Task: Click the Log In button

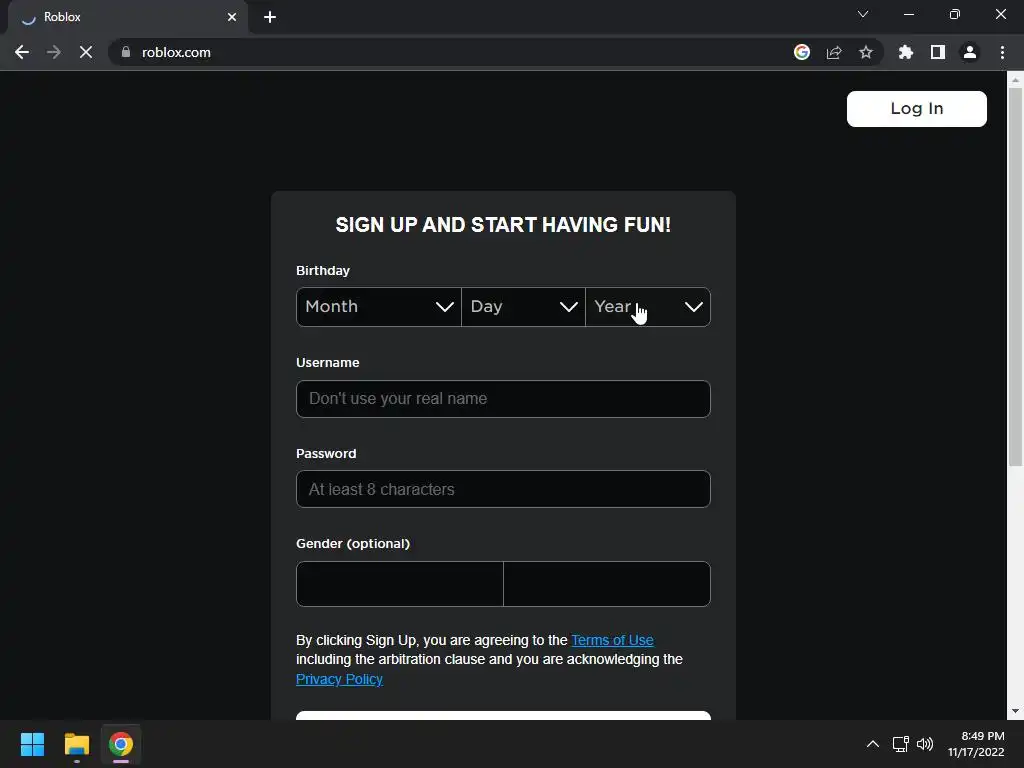Action: 916,108
